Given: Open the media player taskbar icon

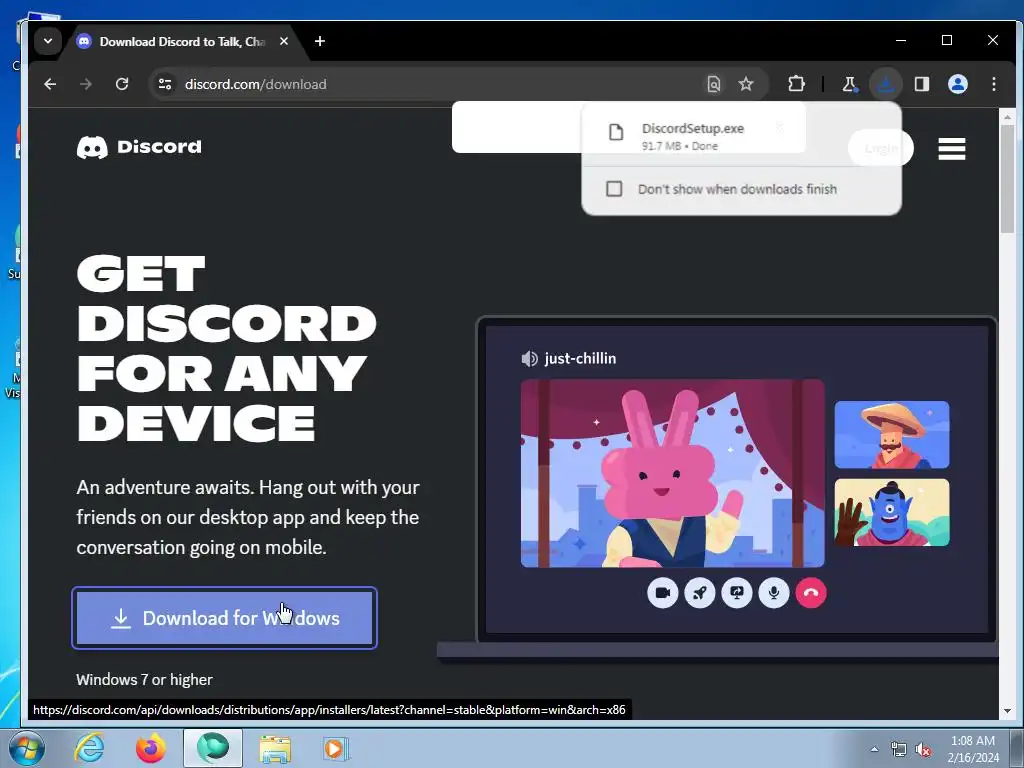Looking at the screenshot, I should coord(336,748).
